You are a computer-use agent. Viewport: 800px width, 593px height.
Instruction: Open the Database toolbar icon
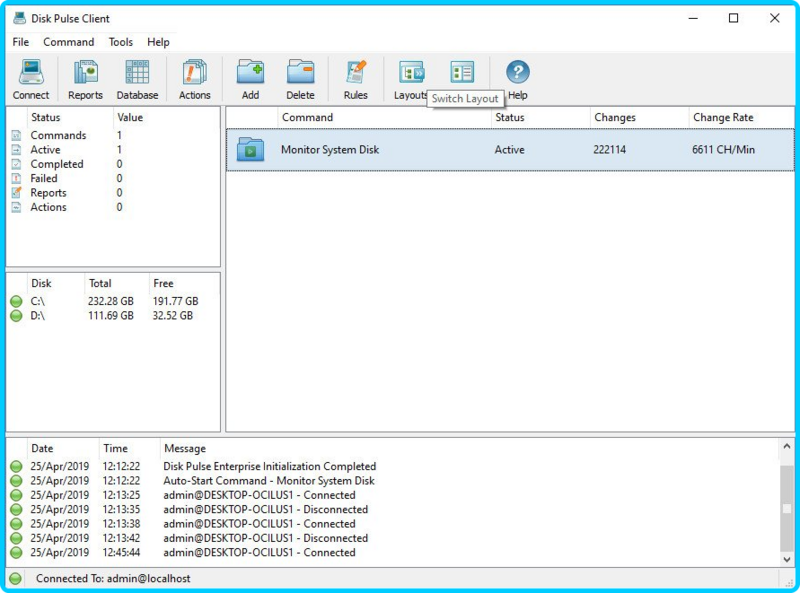click(x=137, y=72)
